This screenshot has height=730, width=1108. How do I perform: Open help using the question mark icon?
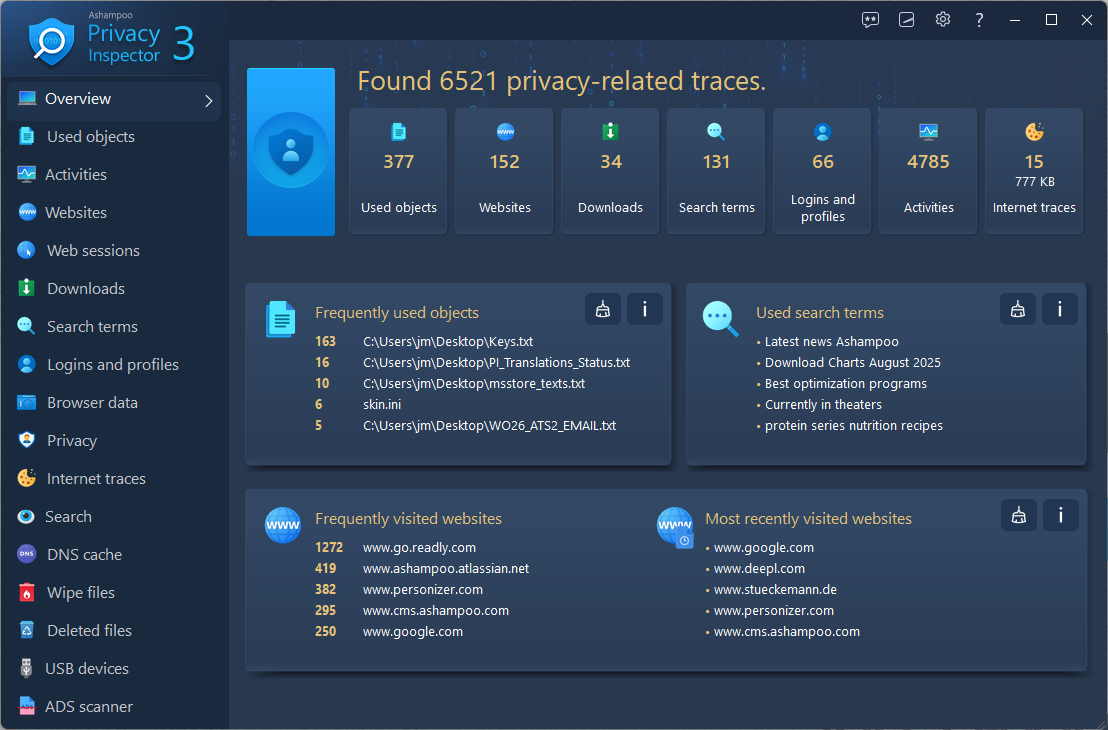click(x=978, y=19)
